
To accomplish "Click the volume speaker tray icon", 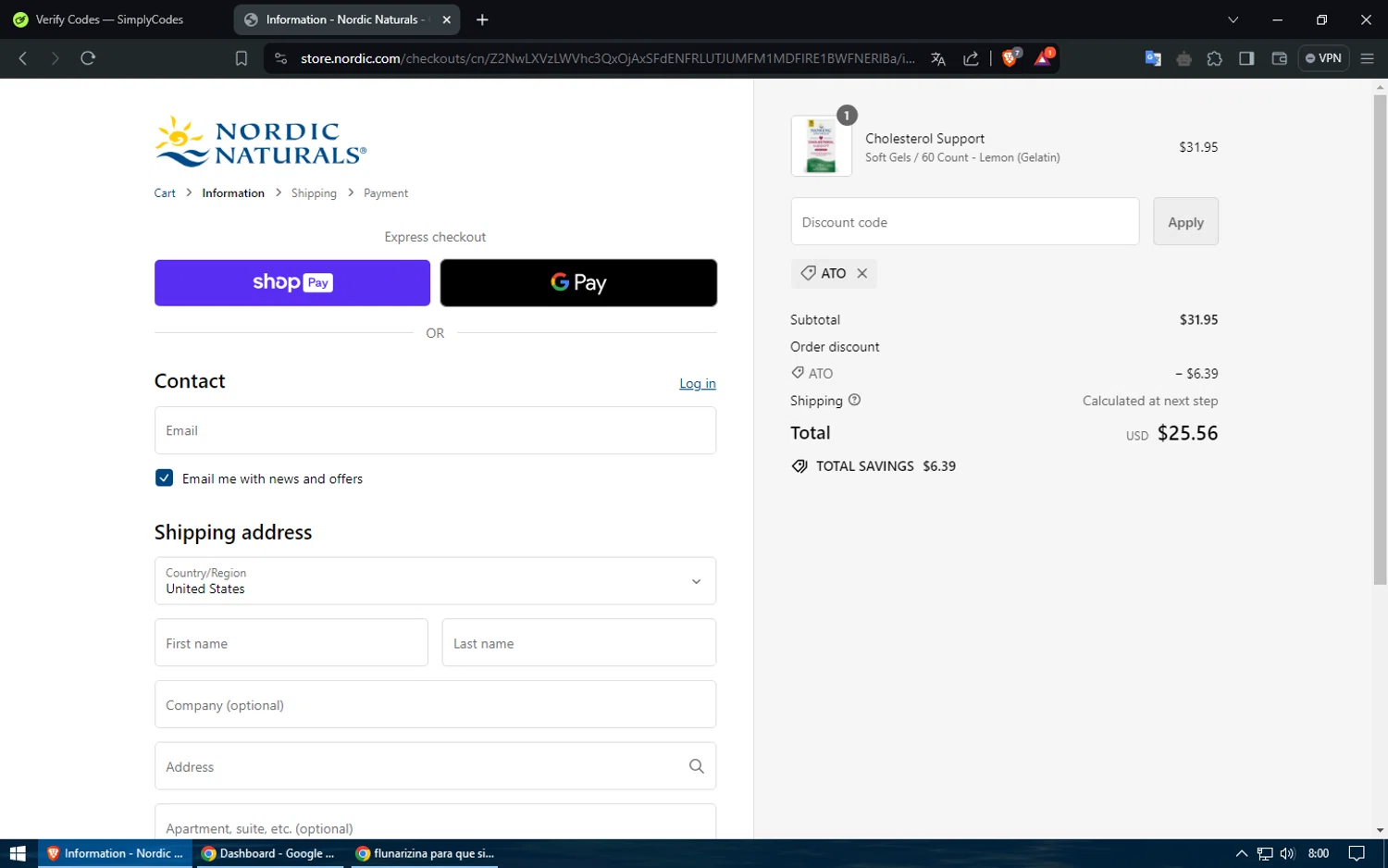I will tap(1287, 853).
